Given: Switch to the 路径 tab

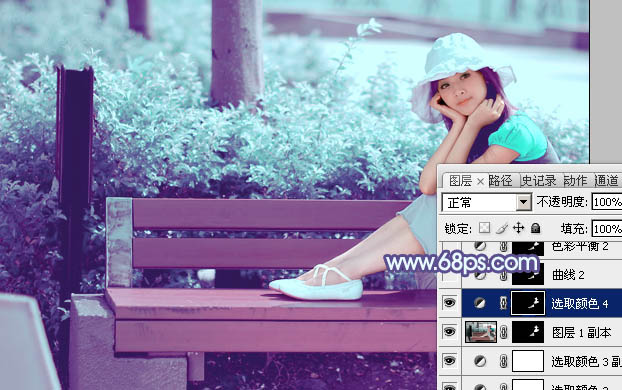Looking at the screenshot, I should click(x=501, y=181).
